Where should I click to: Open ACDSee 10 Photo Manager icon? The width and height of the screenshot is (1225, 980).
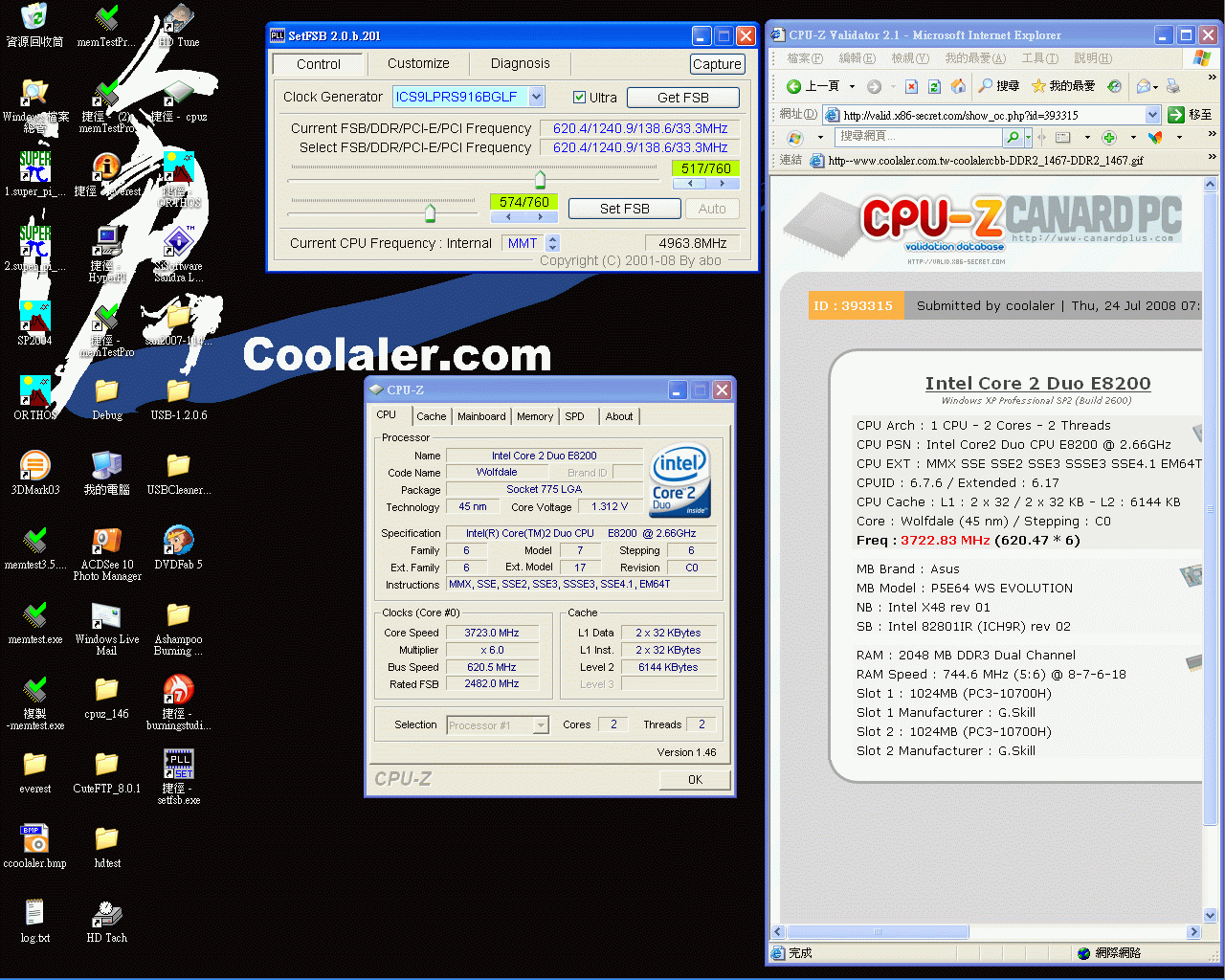107,542
